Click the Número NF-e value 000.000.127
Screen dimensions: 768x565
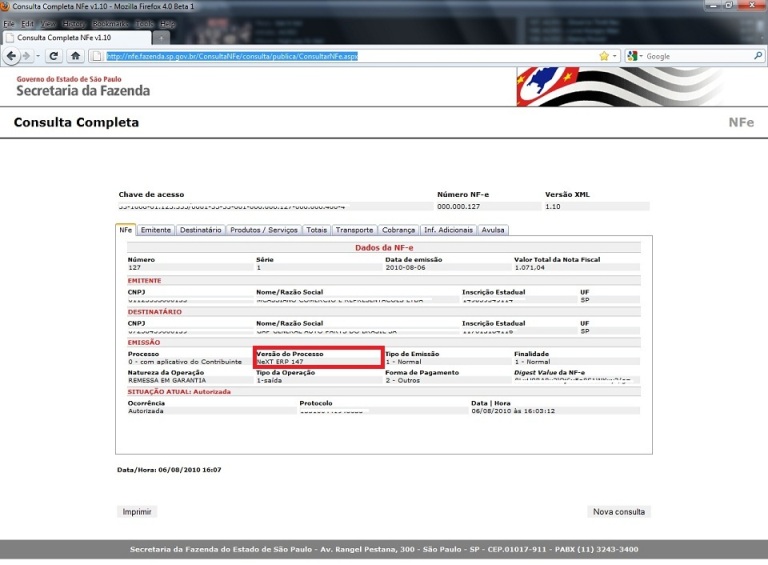coord(458,207)
